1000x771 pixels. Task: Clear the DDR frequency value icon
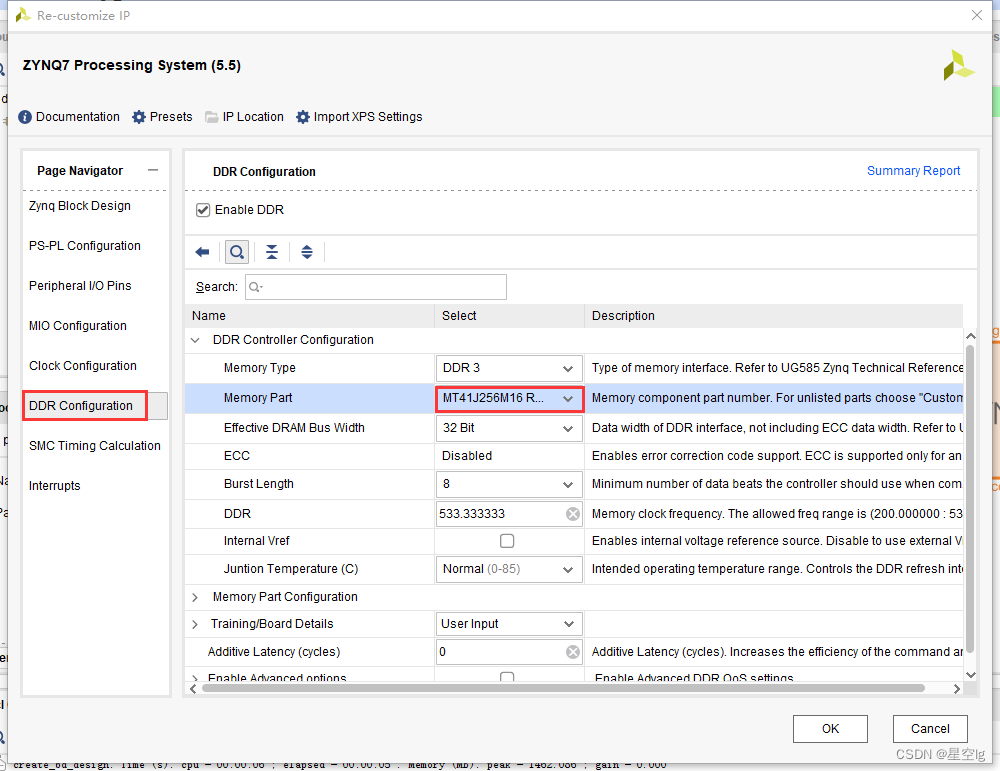click(x=573, y=514)
